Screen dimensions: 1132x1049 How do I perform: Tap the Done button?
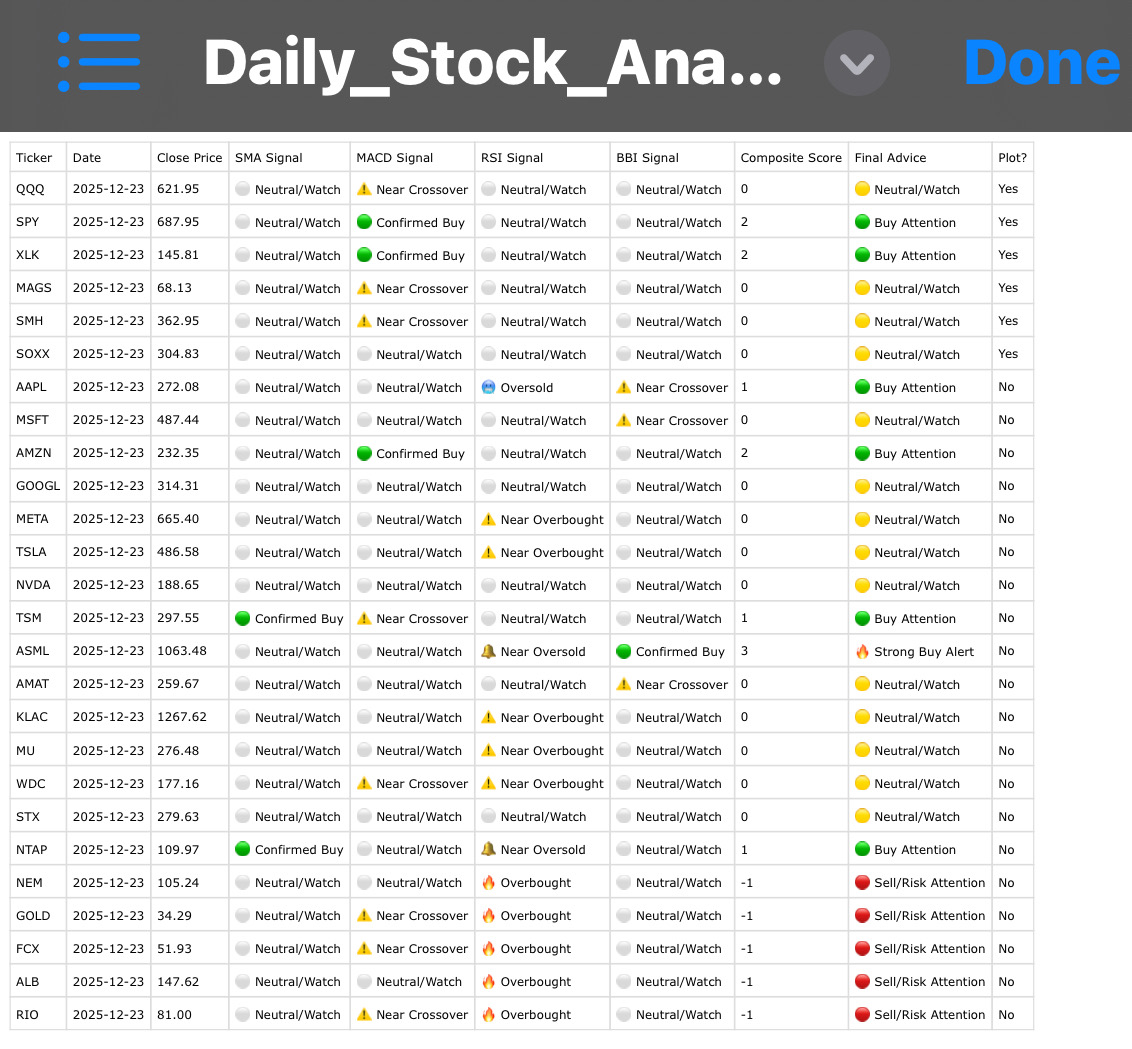(1042, 63)
